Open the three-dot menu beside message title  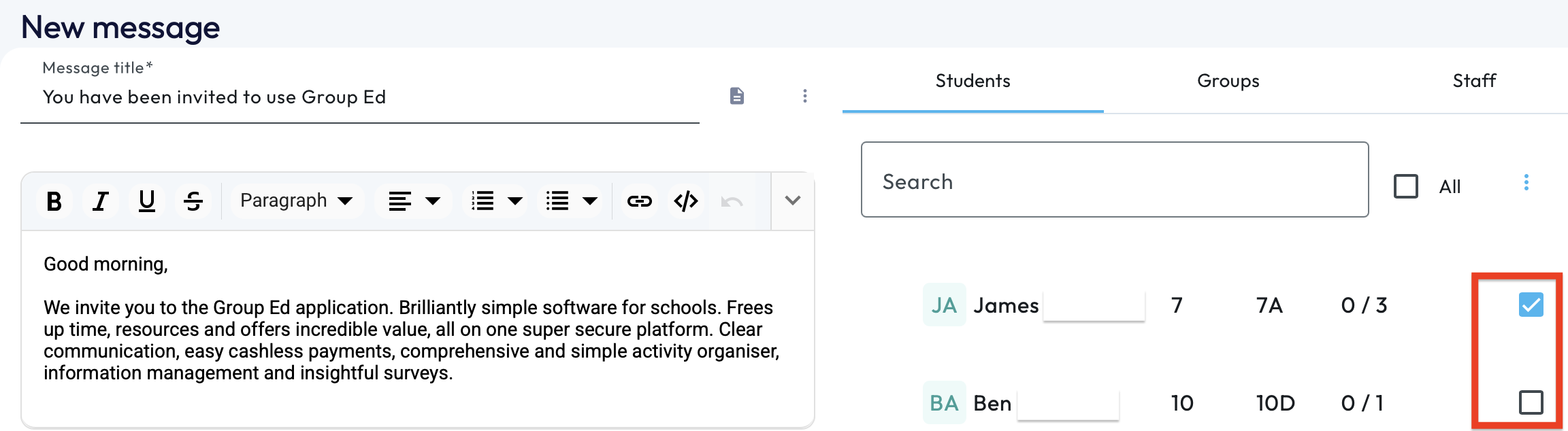805,96
